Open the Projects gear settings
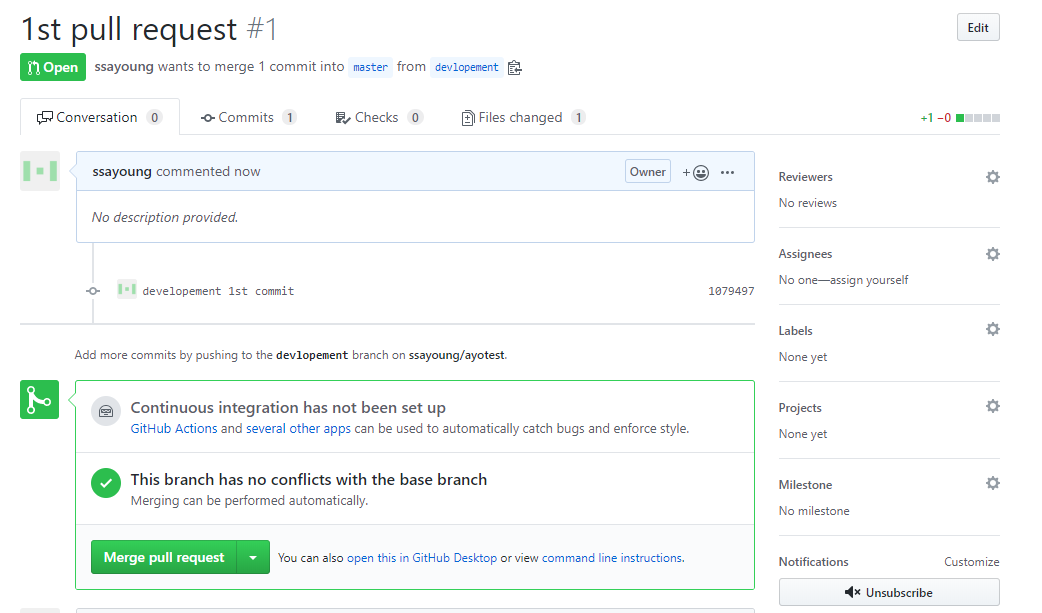Viewport: 1042px width, 613px height. click(993, 406)
